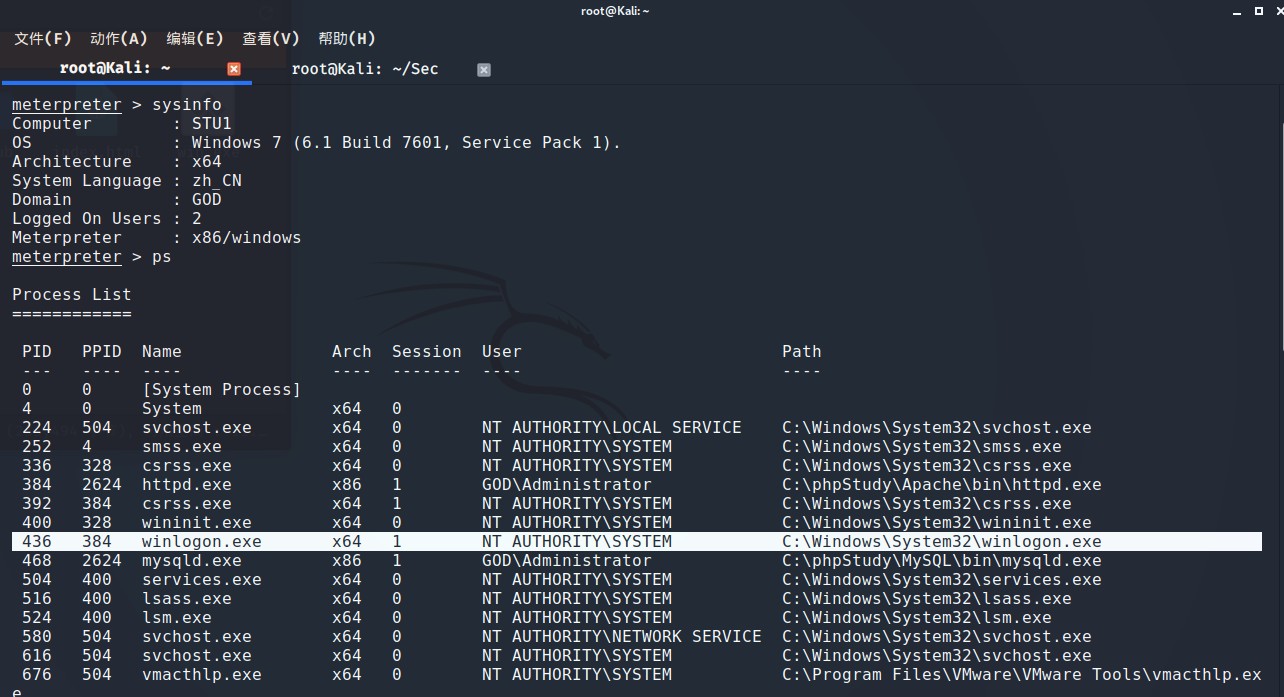Click the lsm.exe process name
The image size is (1284, 697).
pos(177,618)
